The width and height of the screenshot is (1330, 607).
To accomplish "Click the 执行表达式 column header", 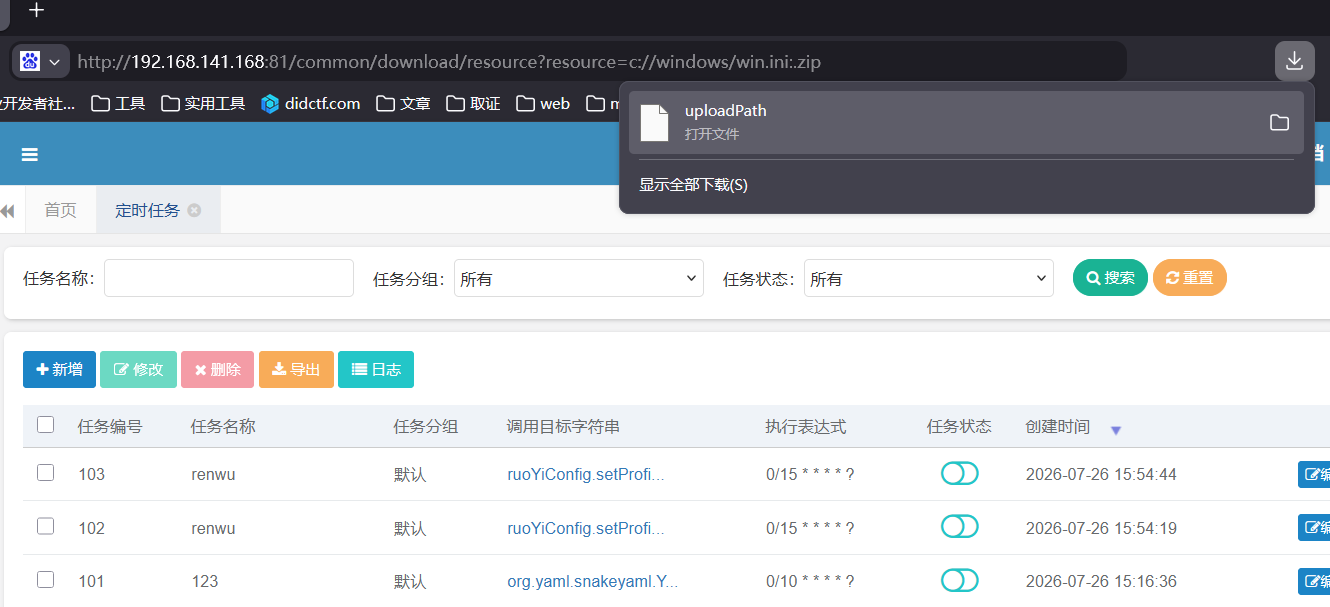I will (x=806, y=426).
